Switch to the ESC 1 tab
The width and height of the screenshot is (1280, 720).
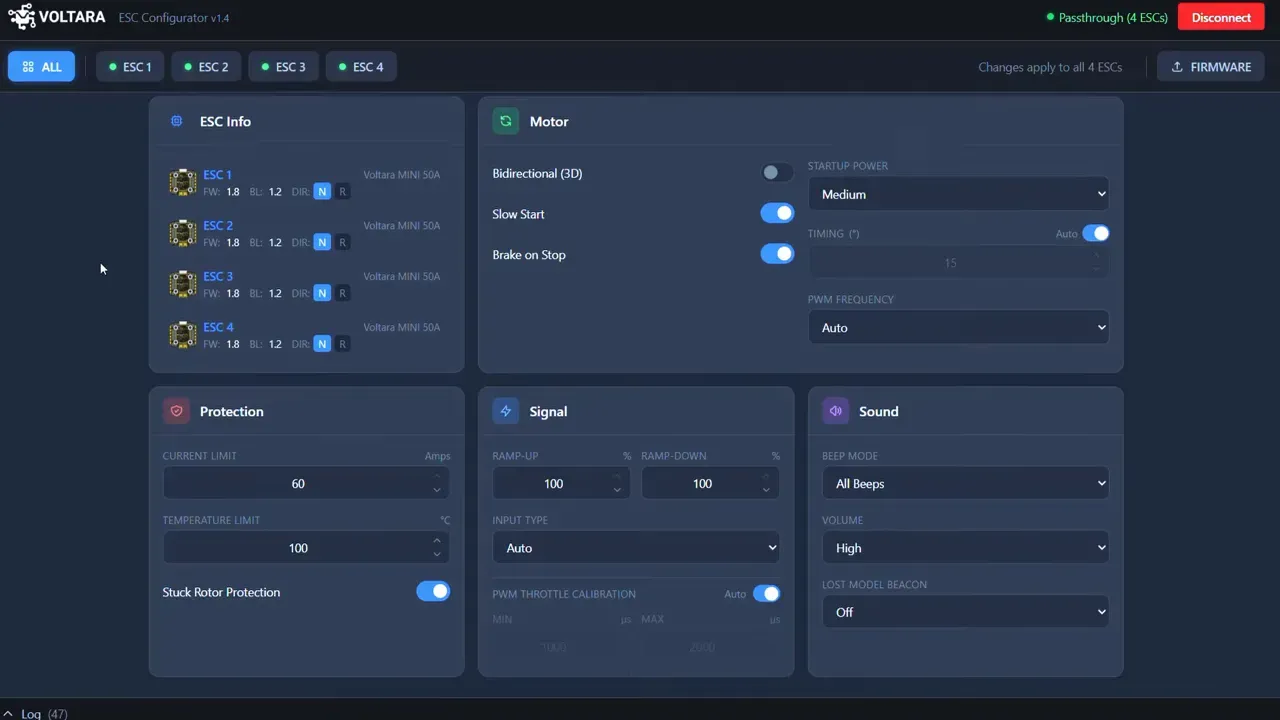130,67
